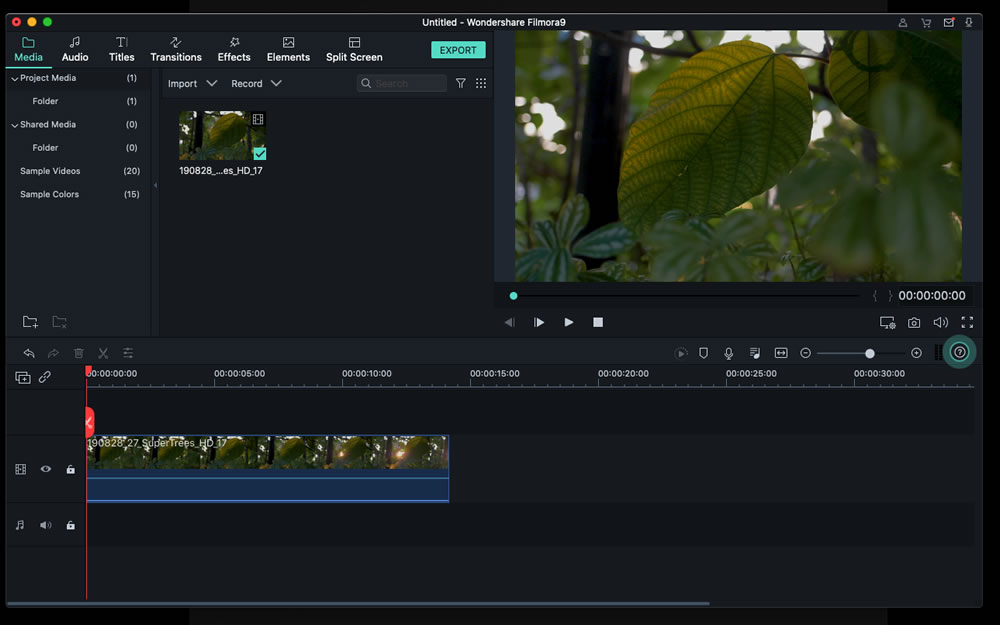Toggle the audio track lock
1000x625 pixels.
click(71, 525)
